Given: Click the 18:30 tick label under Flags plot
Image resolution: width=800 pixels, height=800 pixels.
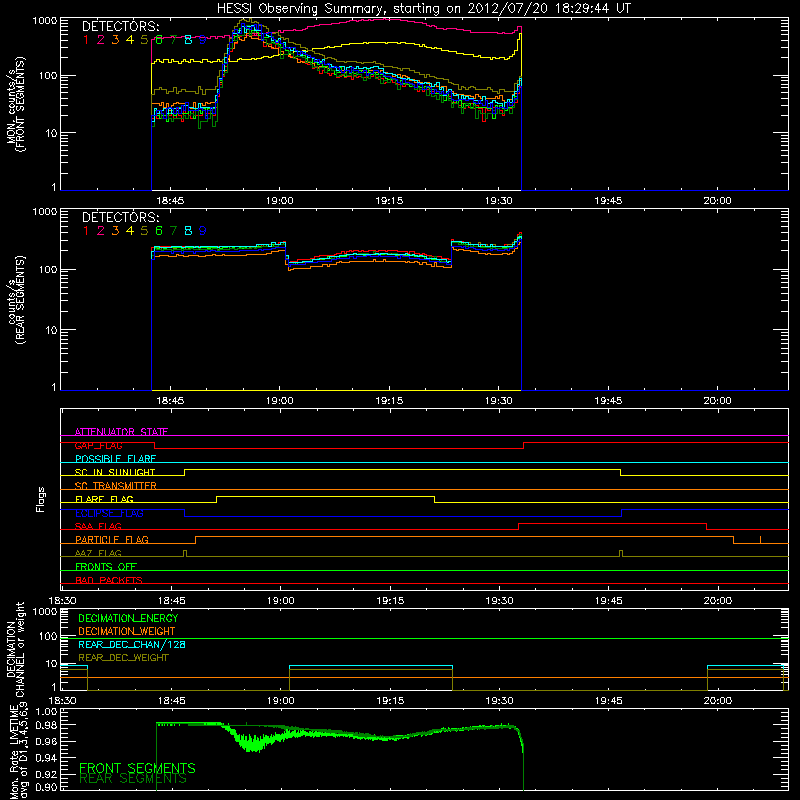Looking at the screenshot, I should point(62,601).
